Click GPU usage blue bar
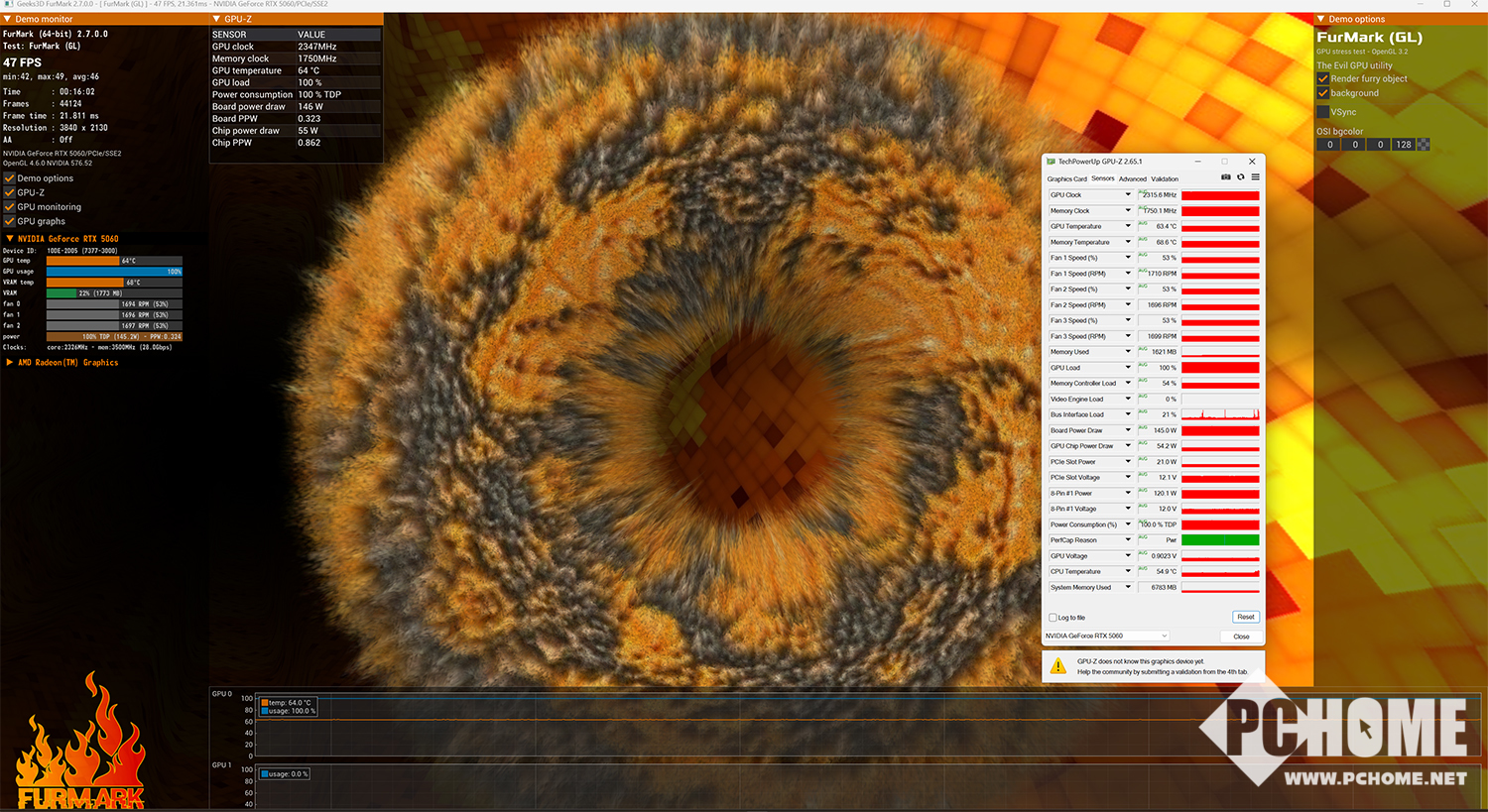The width and height of the screenshot is (1488, 812). click(x=114, y=272)
